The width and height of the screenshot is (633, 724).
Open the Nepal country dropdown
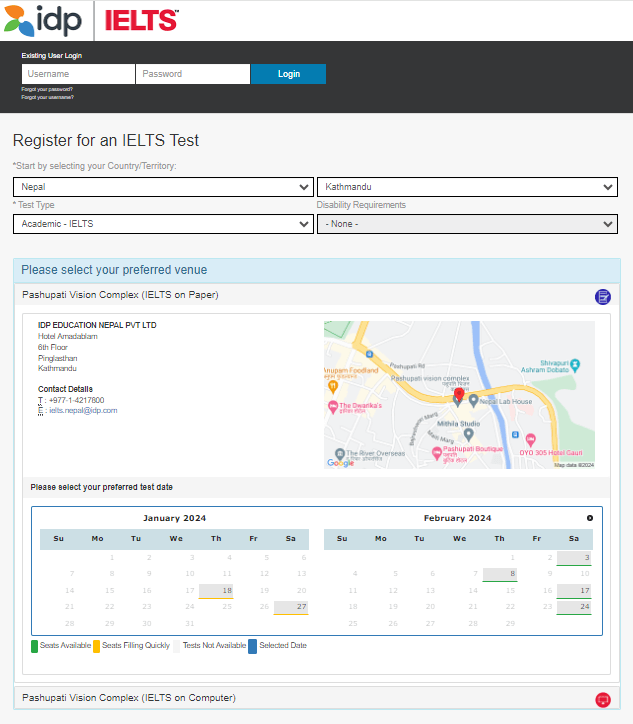(x=163, y=187)
